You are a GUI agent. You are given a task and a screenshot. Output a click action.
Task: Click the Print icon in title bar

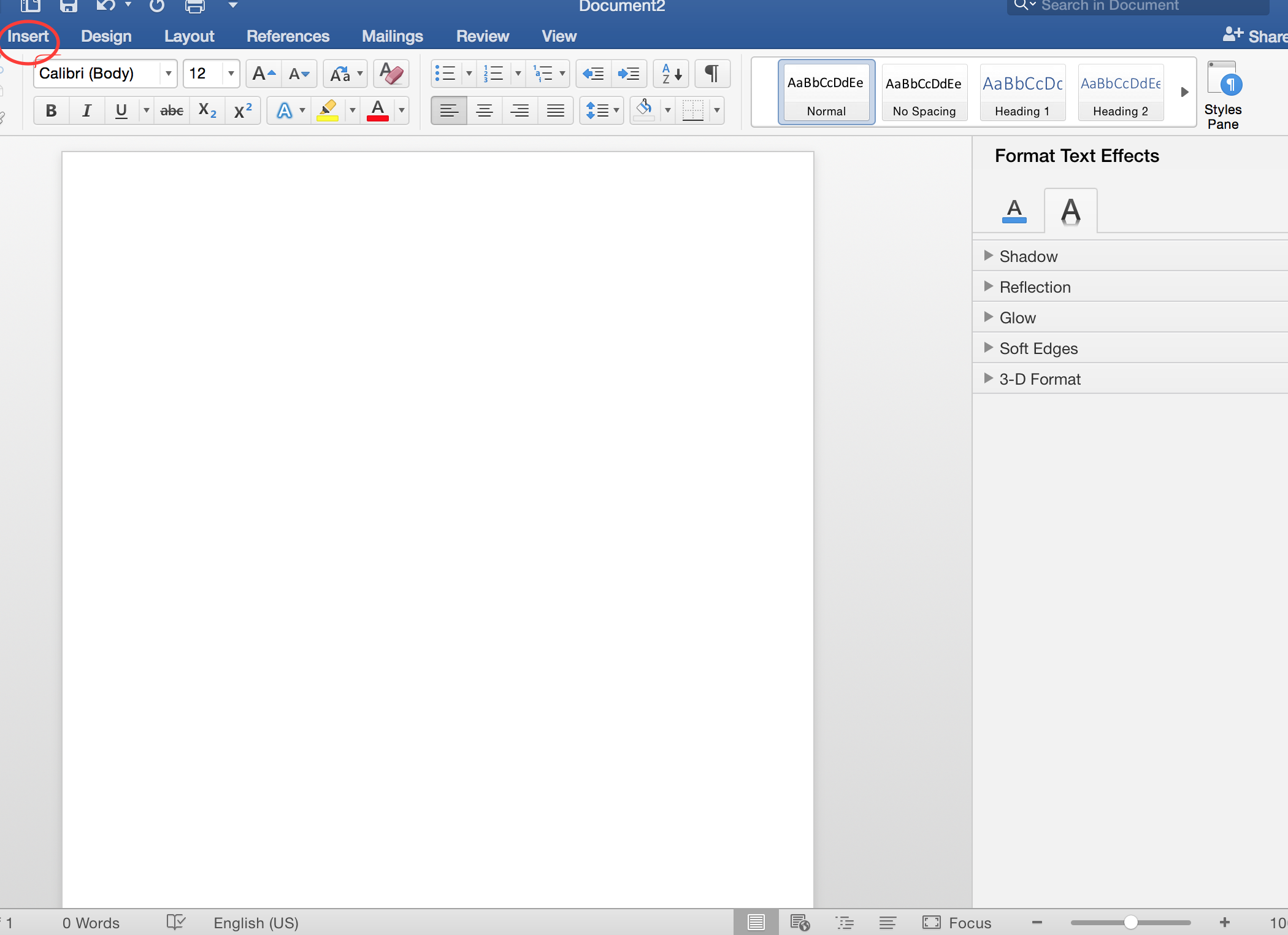click(x=195, y=6)
